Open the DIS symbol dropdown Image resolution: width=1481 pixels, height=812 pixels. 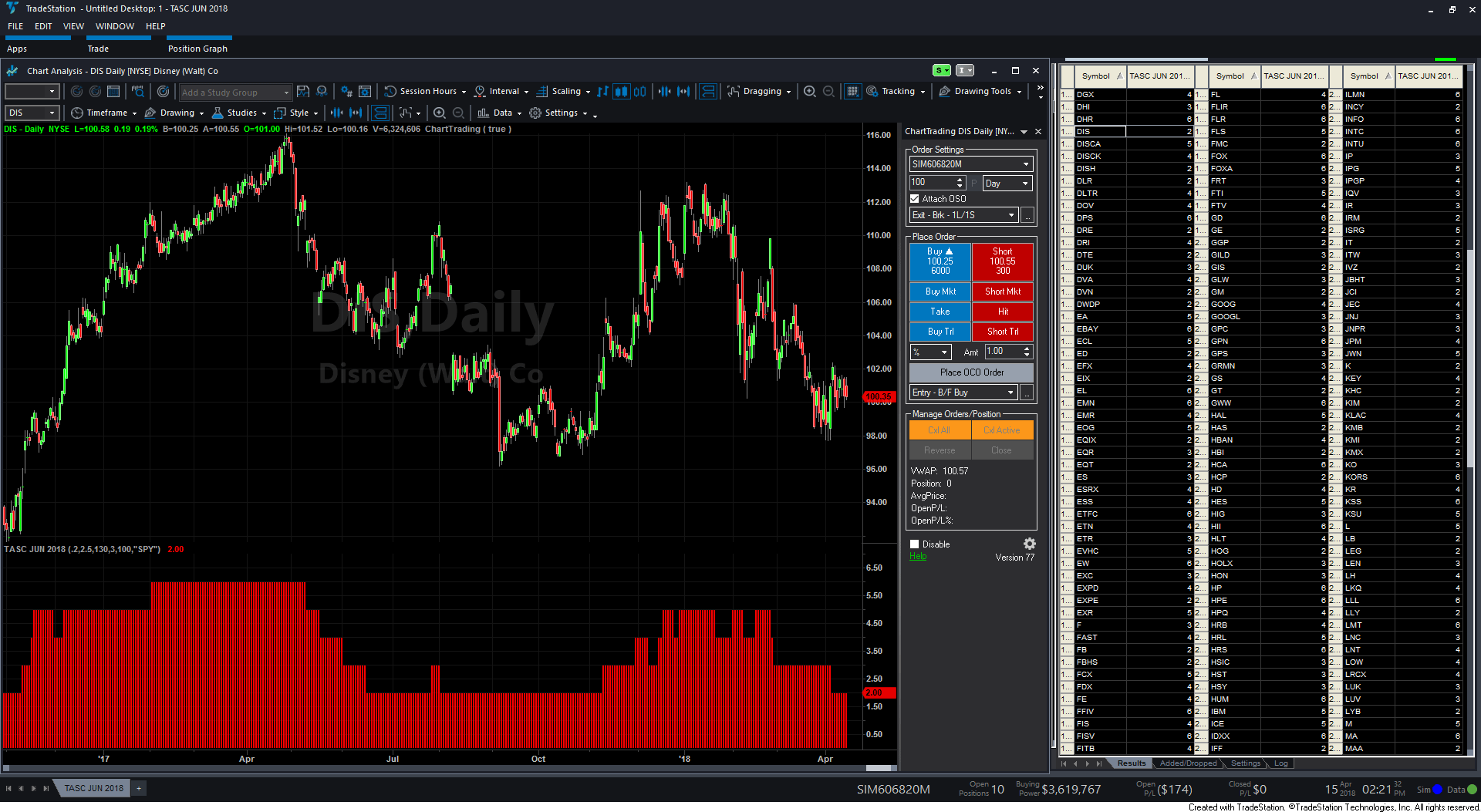(x=32, y=113)
